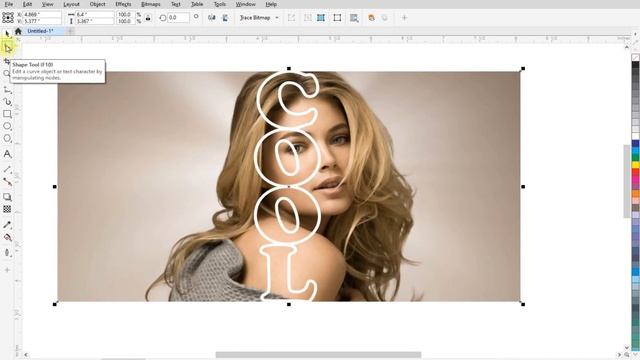The width and height of the screenshot is (640, 360).
Task: Click the Resample bitmap icon
Action: (308, 18)
